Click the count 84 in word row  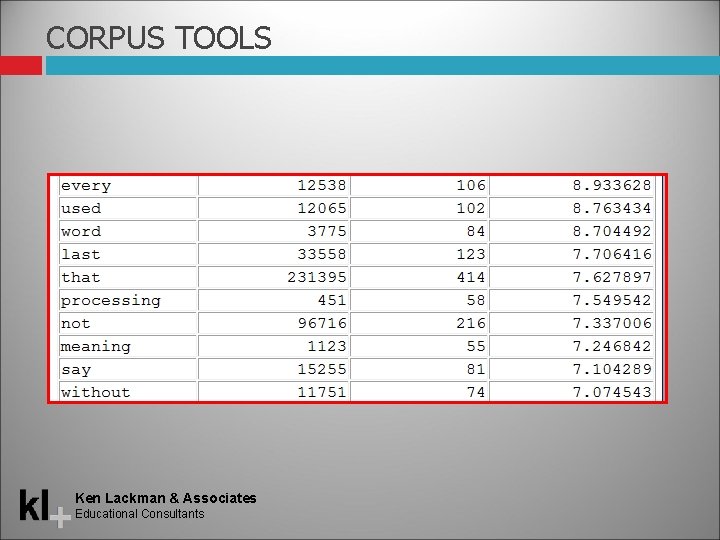tap(476, 231)
